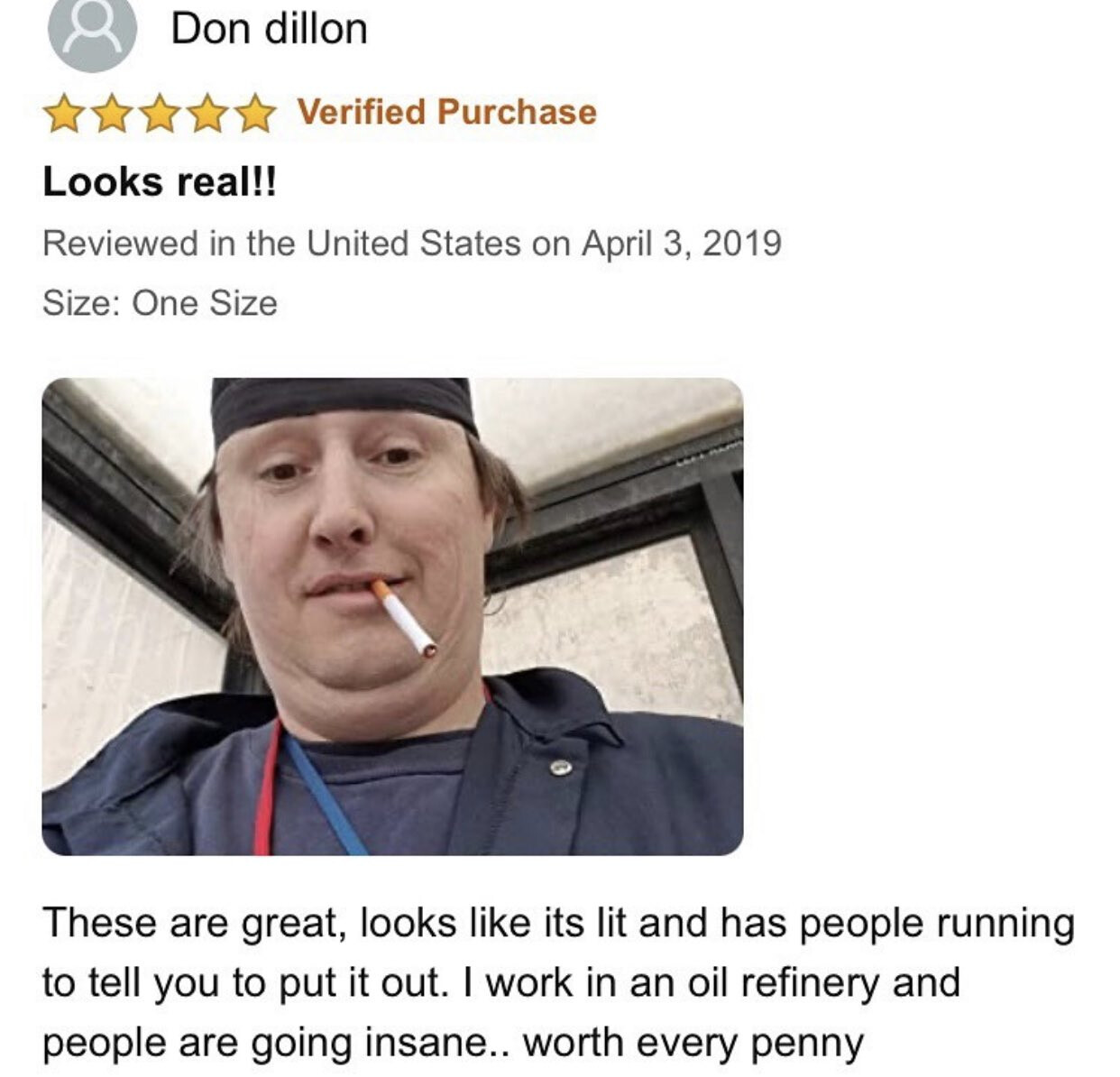The width and height of the screenshot is (1120, 1077).
Task: Click the first gold rating star
Action: click(x=63, y=114)
